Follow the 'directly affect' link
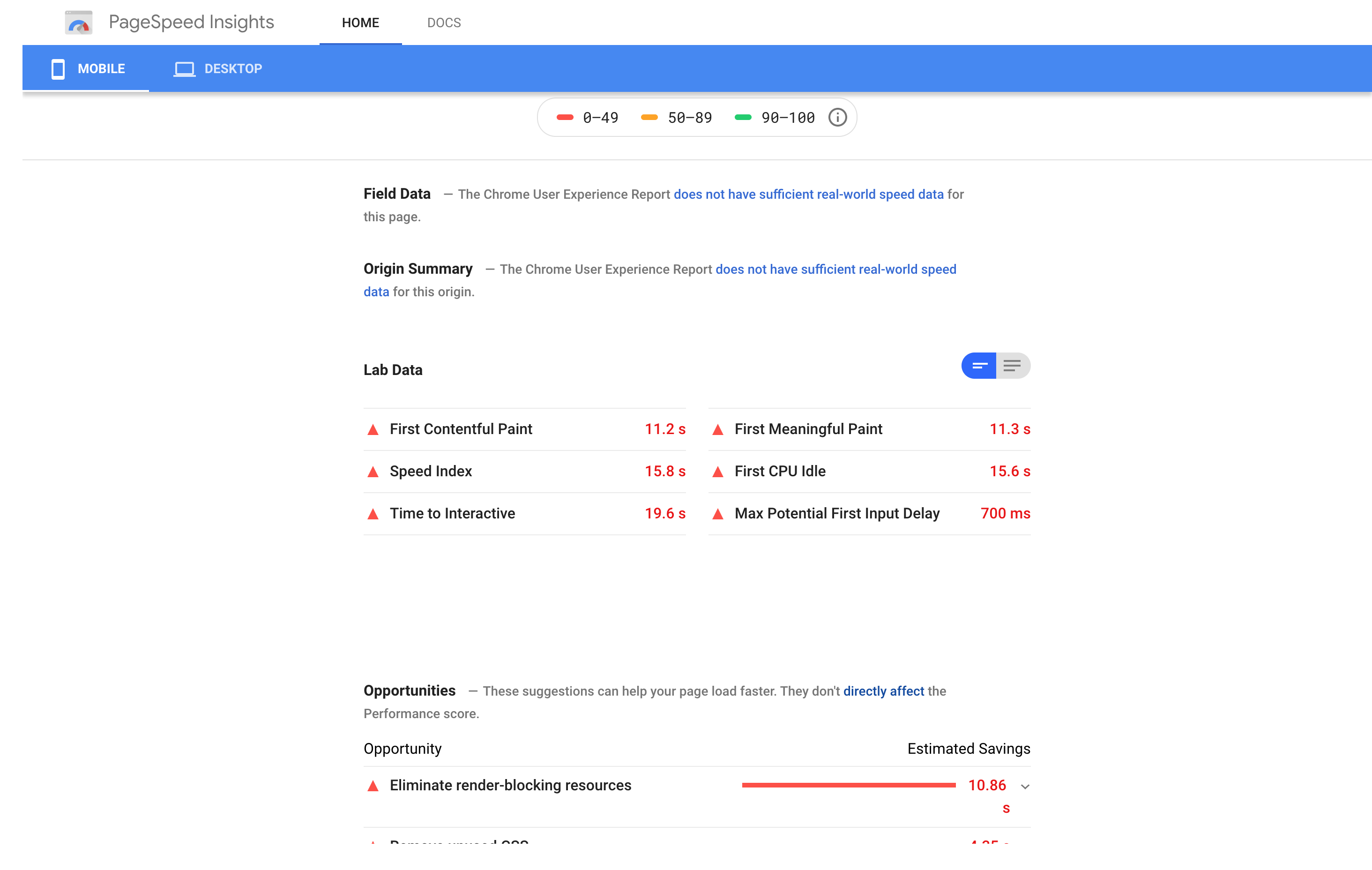Viewport: 1372px width, 870px height. pyautogui.click(x=883, y=691)
